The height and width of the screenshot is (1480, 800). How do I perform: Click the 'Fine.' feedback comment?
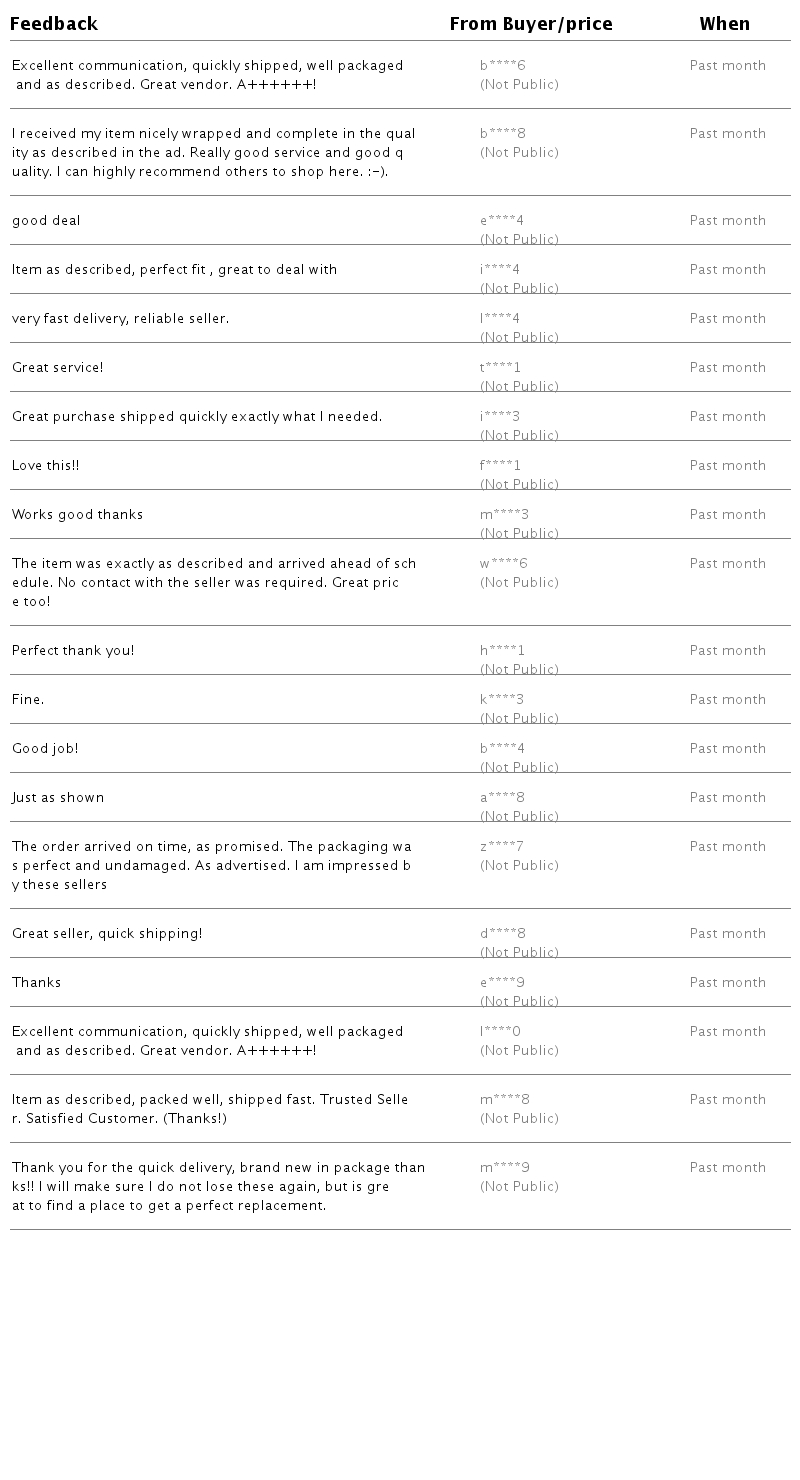point(28,700)
